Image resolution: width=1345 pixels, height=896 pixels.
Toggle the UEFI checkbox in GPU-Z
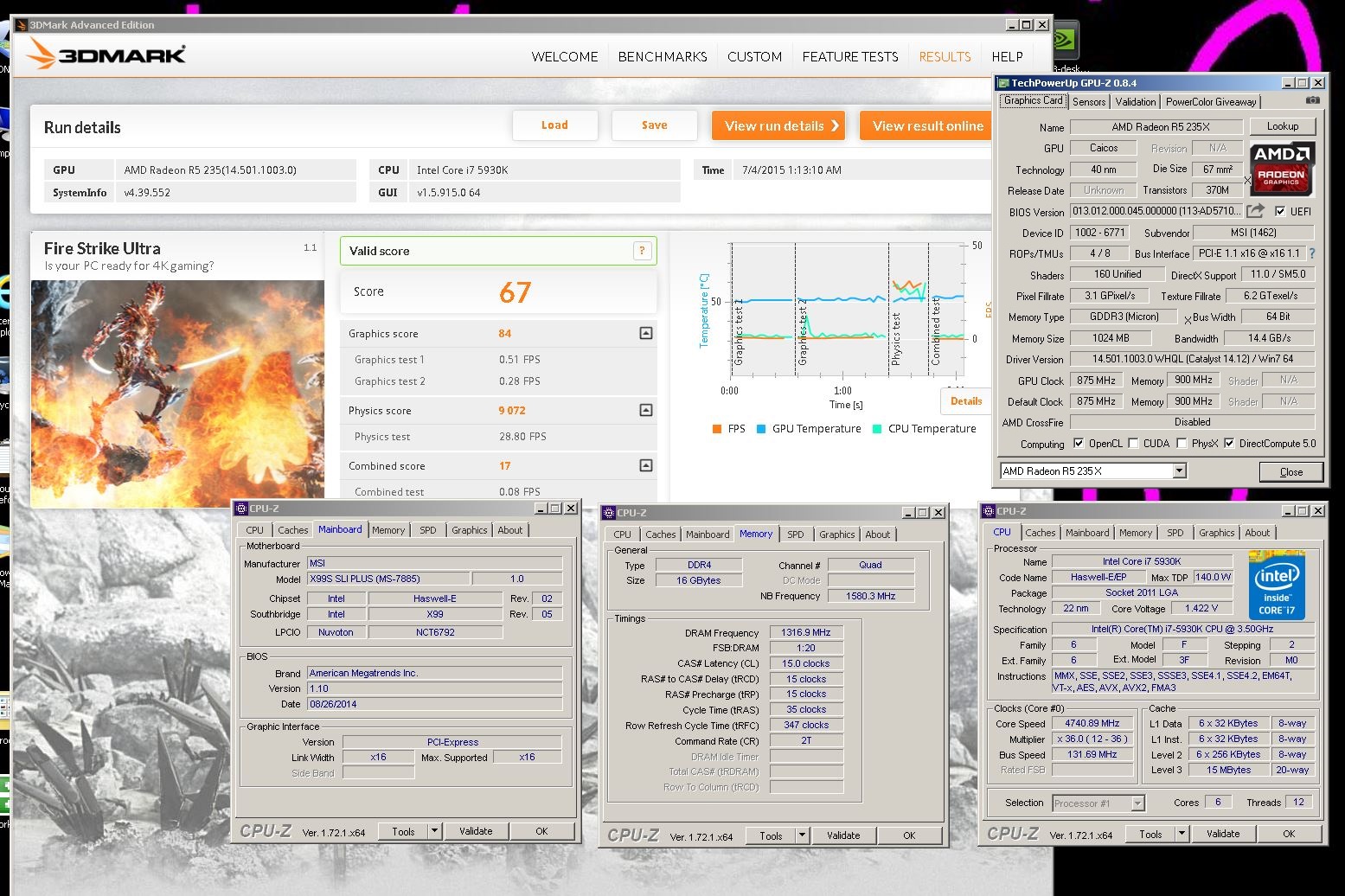(1280, 211)
